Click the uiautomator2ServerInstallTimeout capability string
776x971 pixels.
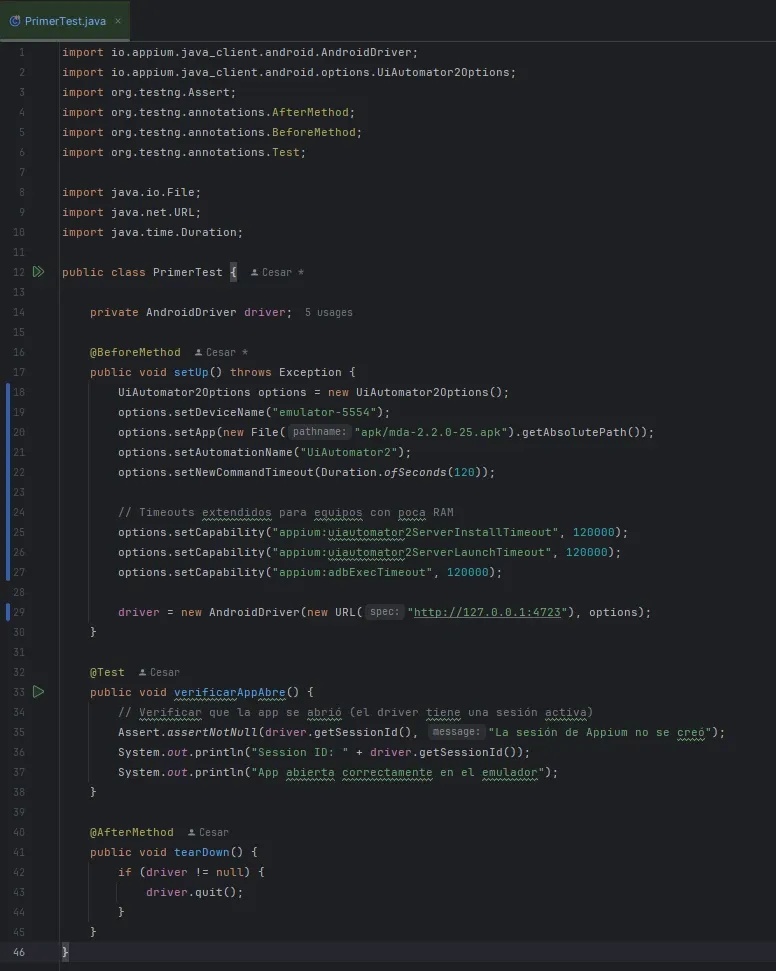tap(416, 533)
